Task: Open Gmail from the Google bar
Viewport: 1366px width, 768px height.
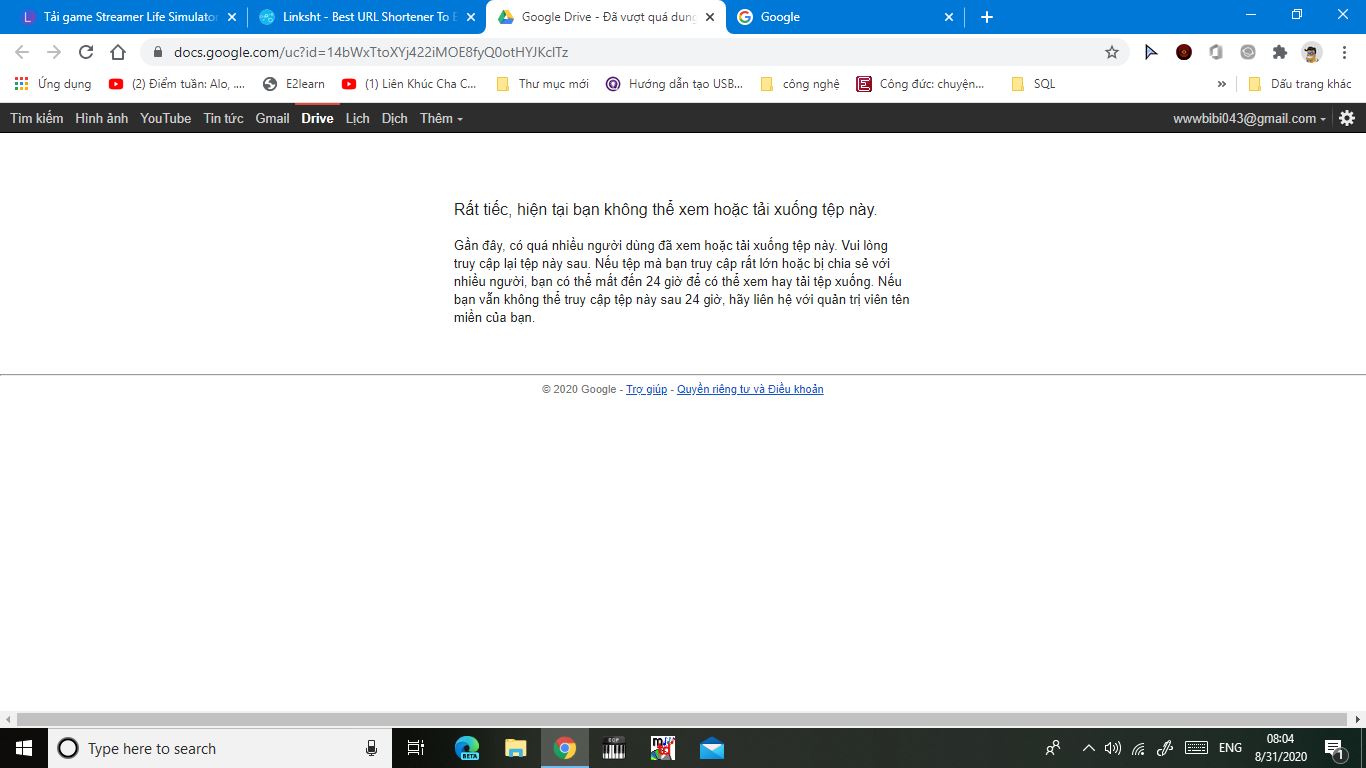Action: tap(272, 118)
